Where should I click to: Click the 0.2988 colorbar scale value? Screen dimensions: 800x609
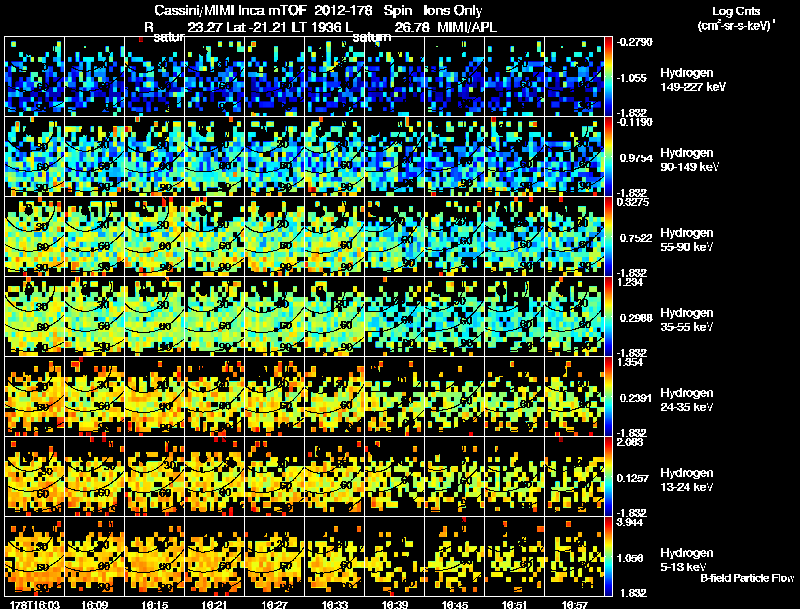click(x=636, y=318)
